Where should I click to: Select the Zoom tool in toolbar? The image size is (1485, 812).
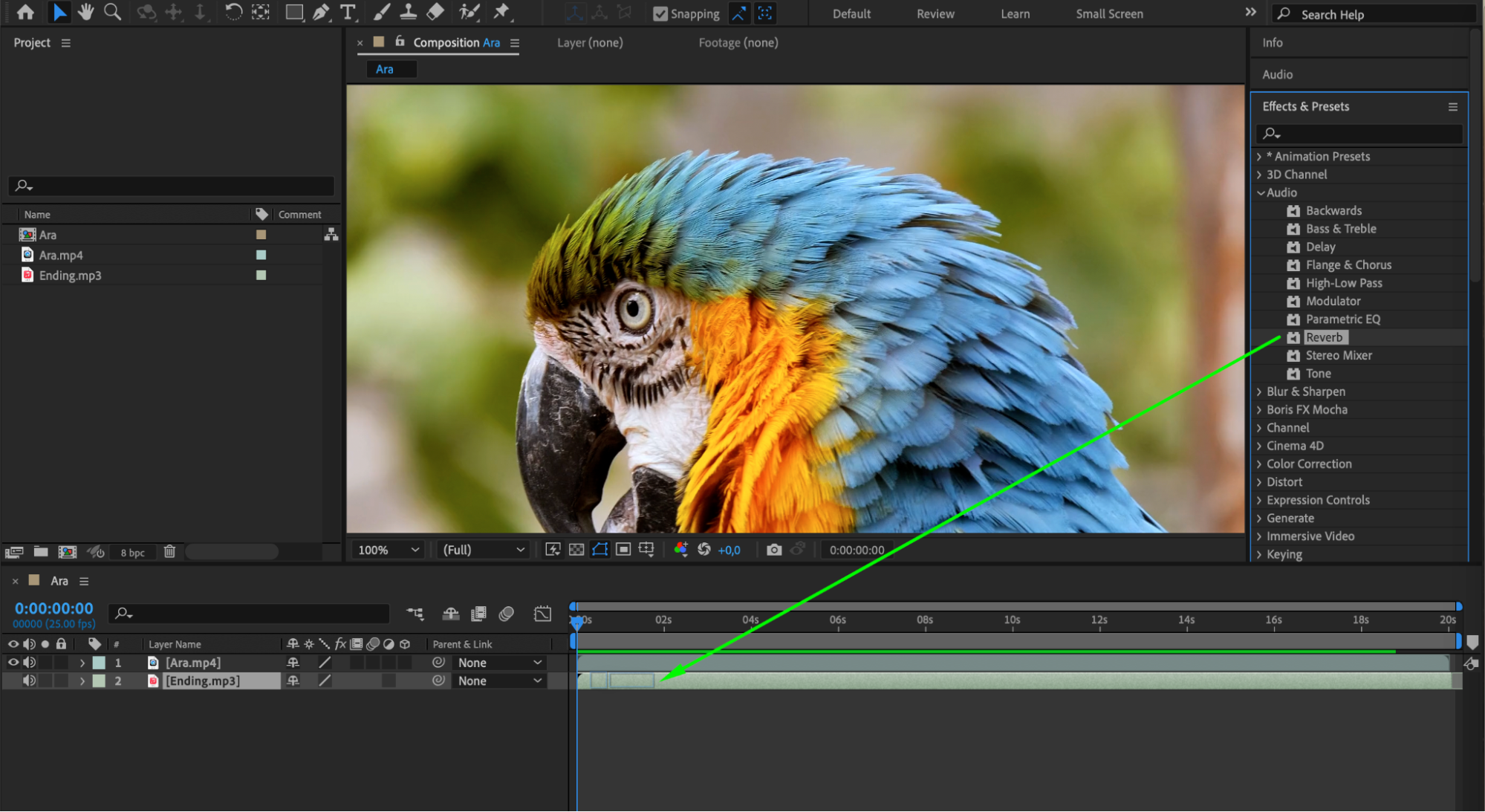point(112,12)
